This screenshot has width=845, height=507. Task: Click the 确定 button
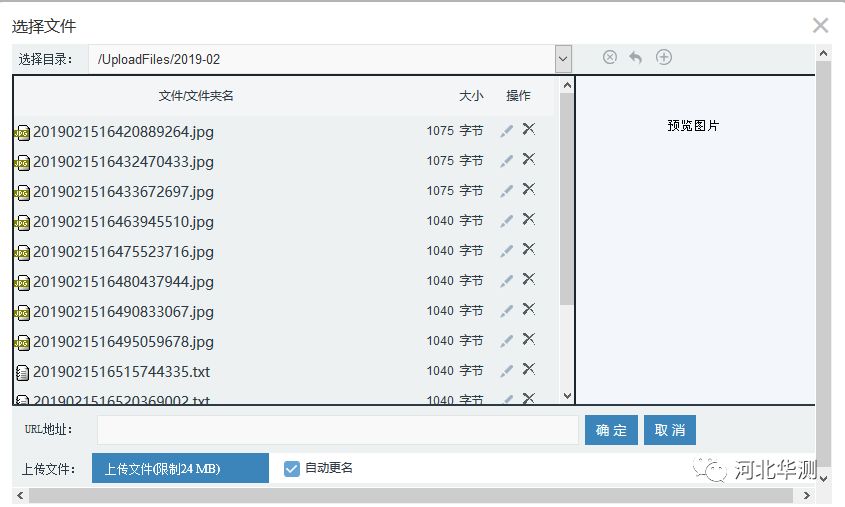tap(611, 430)
